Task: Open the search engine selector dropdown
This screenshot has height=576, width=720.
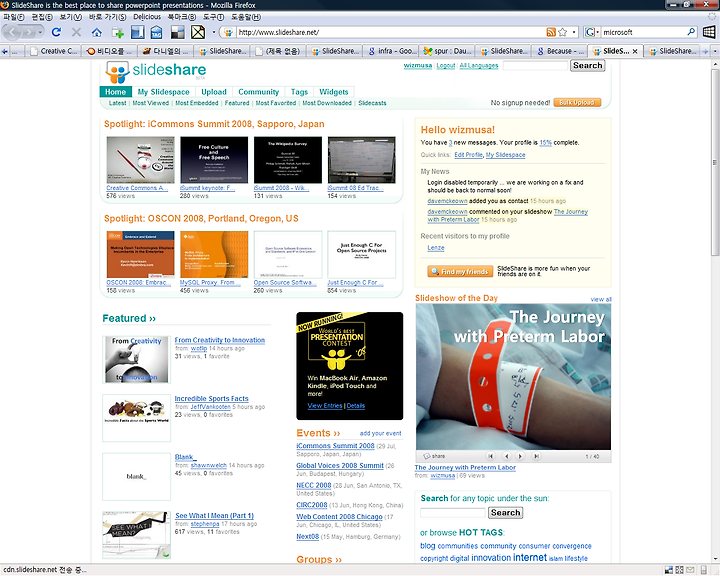Action: (x=597, y=32)
